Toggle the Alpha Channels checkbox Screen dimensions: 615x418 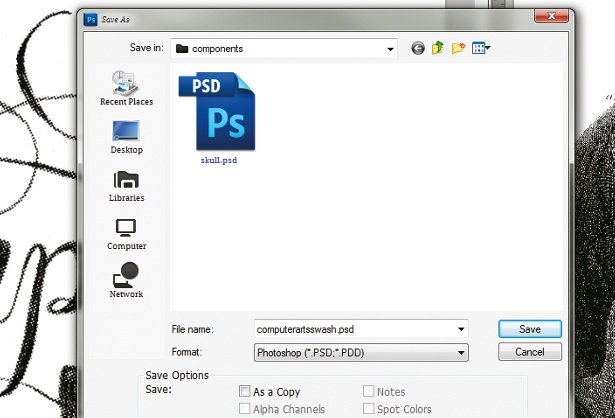click(x=244, y=409)
